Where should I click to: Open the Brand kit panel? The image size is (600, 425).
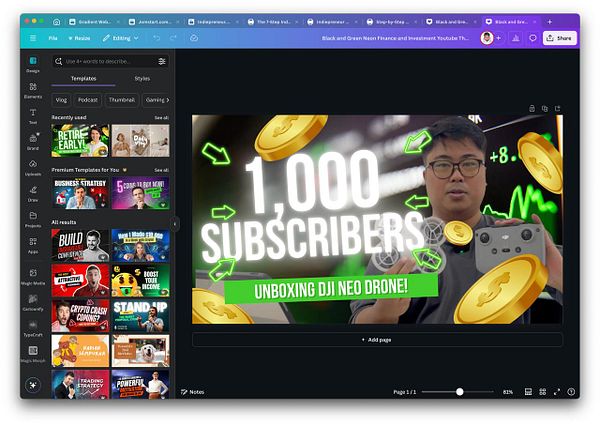coord(33,142)
